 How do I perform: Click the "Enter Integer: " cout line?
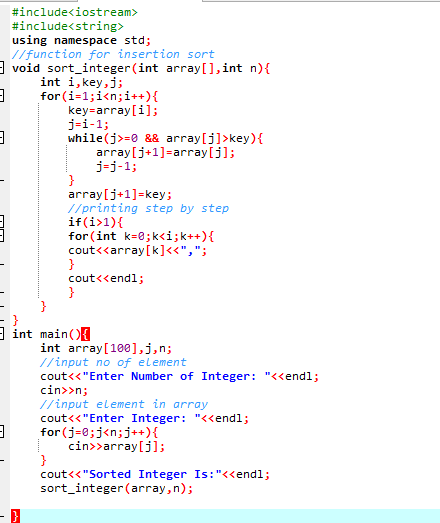144,419
